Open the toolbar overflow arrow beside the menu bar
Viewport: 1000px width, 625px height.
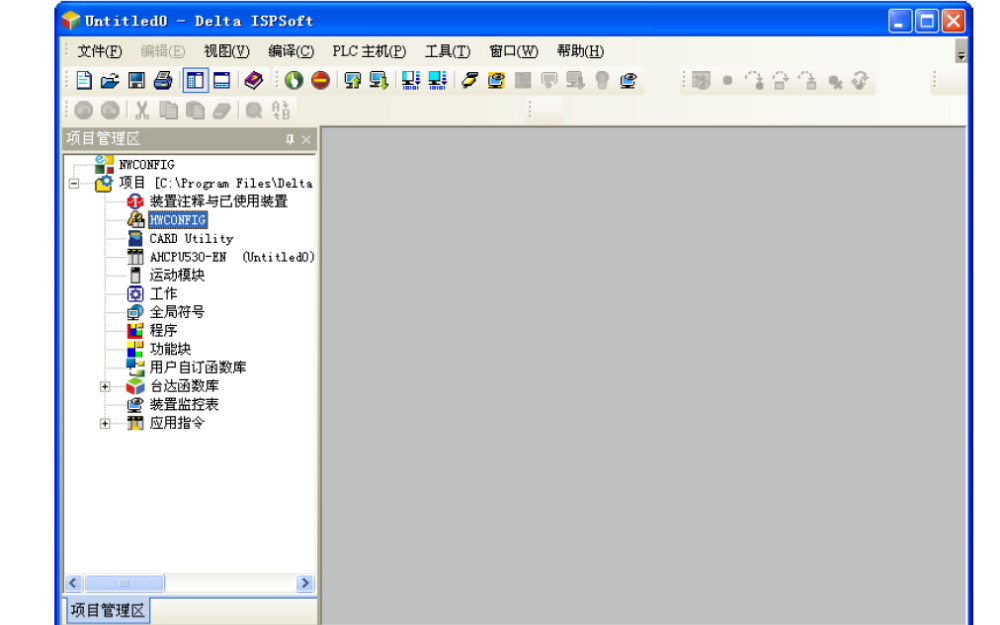point(961,51)
